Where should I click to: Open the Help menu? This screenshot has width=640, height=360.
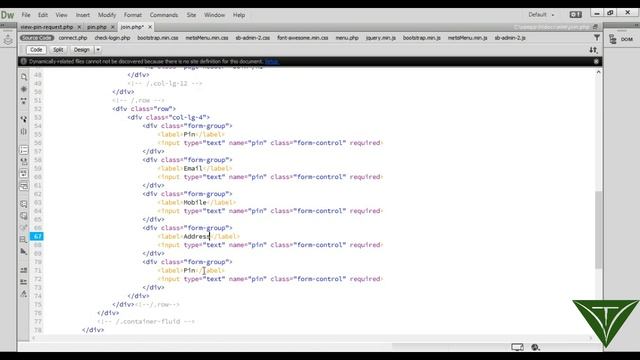[x=239, y=15]
